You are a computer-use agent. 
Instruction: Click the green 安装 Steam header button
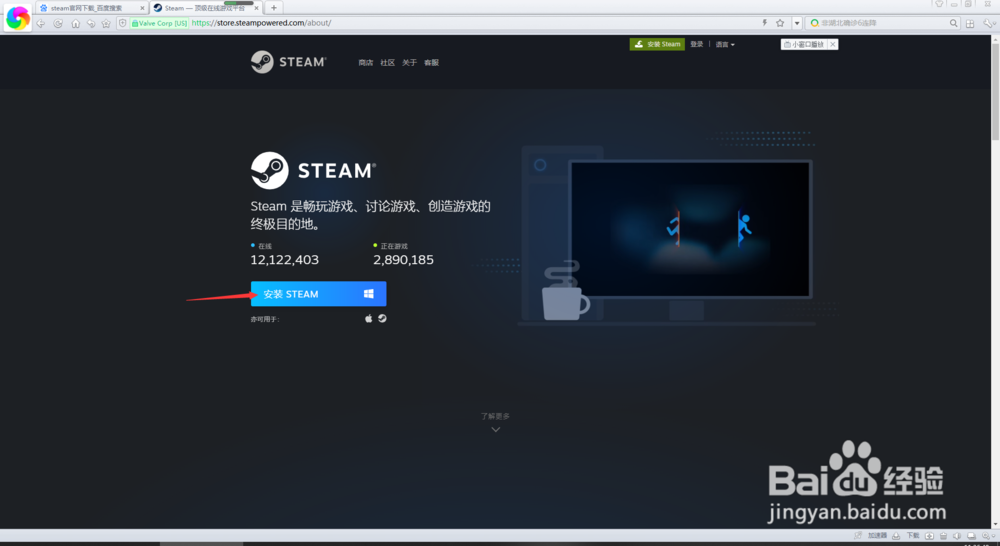657,44
